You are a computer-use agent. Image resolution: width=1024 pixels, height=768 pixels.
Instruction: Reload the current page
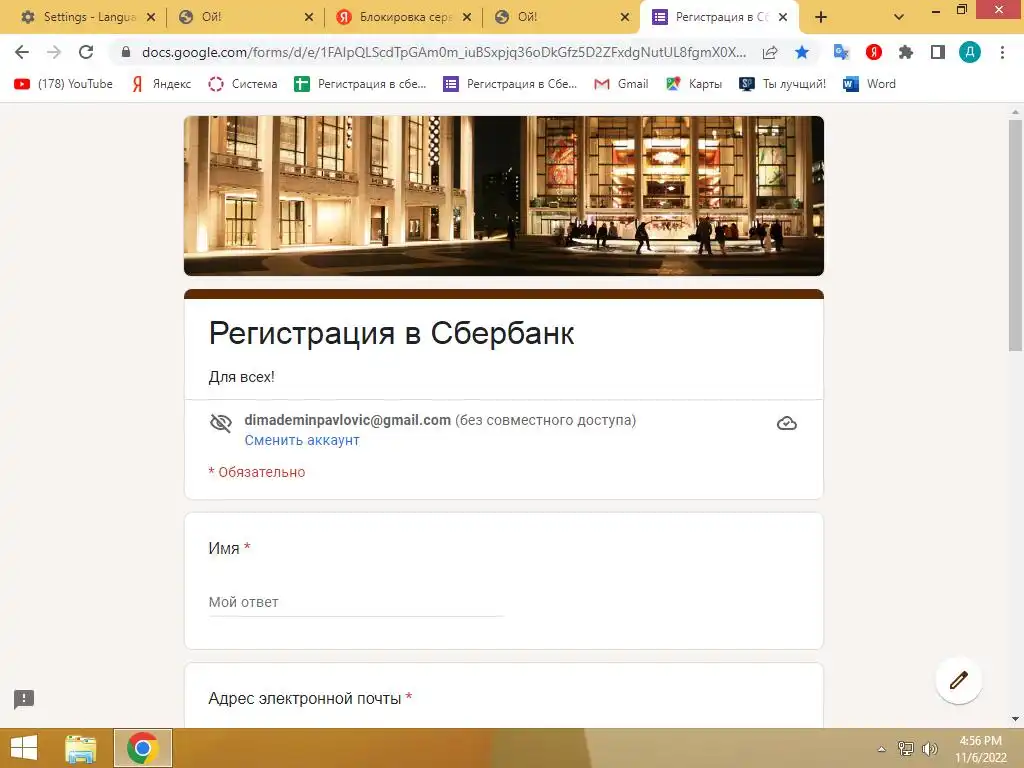pyautogui.click(x=86, y=52)
